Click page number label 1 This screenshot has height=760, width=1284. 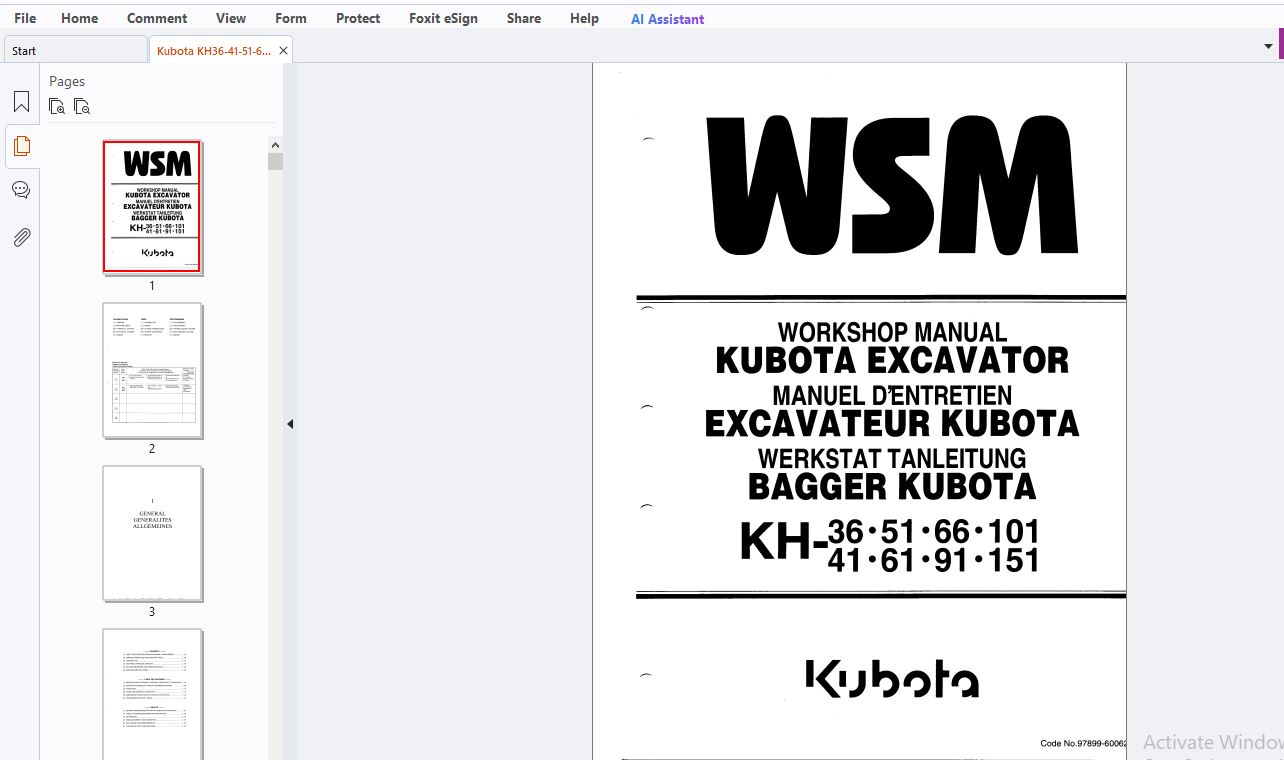click(x=152, y=285)
